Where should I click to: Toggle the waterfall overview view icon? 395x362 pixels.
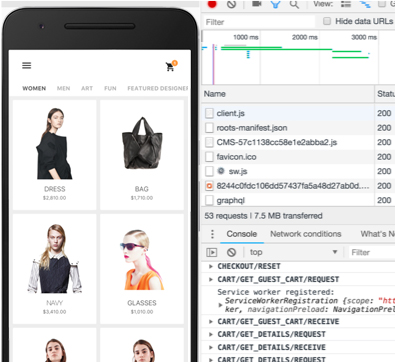click(365, 4)
